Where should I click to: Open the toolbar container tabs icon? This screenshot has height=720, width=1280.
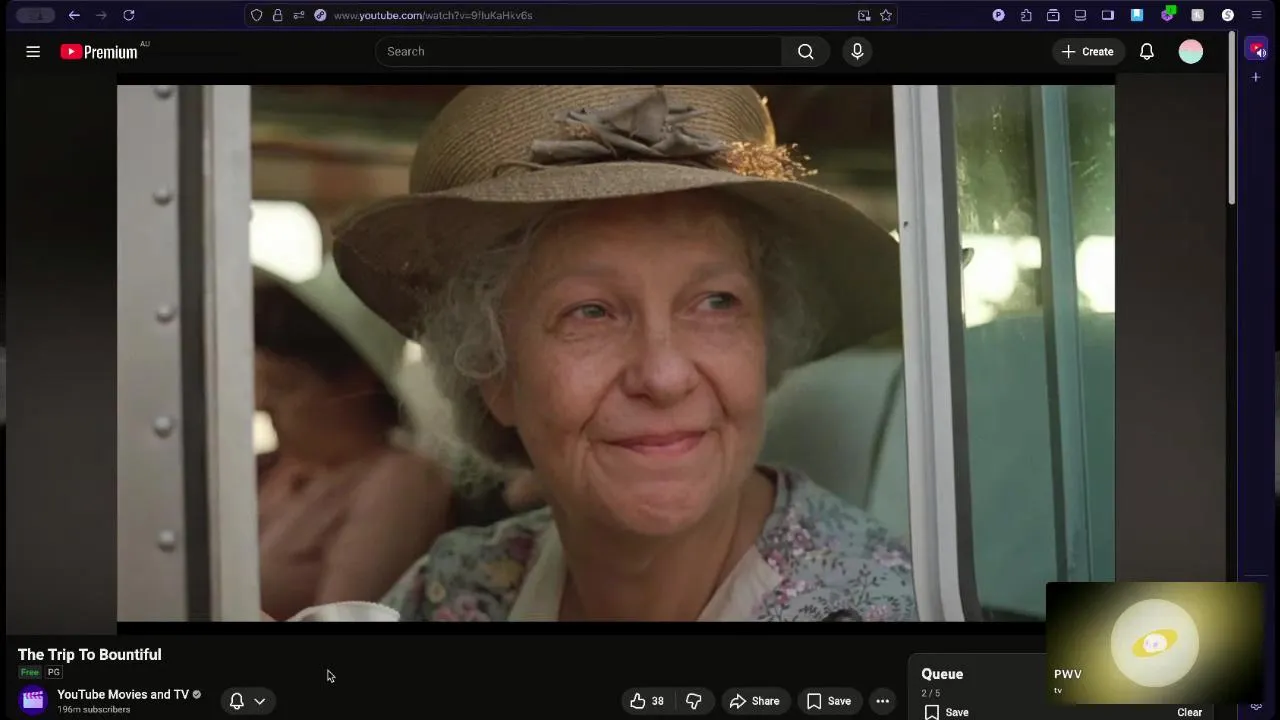(1053, 15)
